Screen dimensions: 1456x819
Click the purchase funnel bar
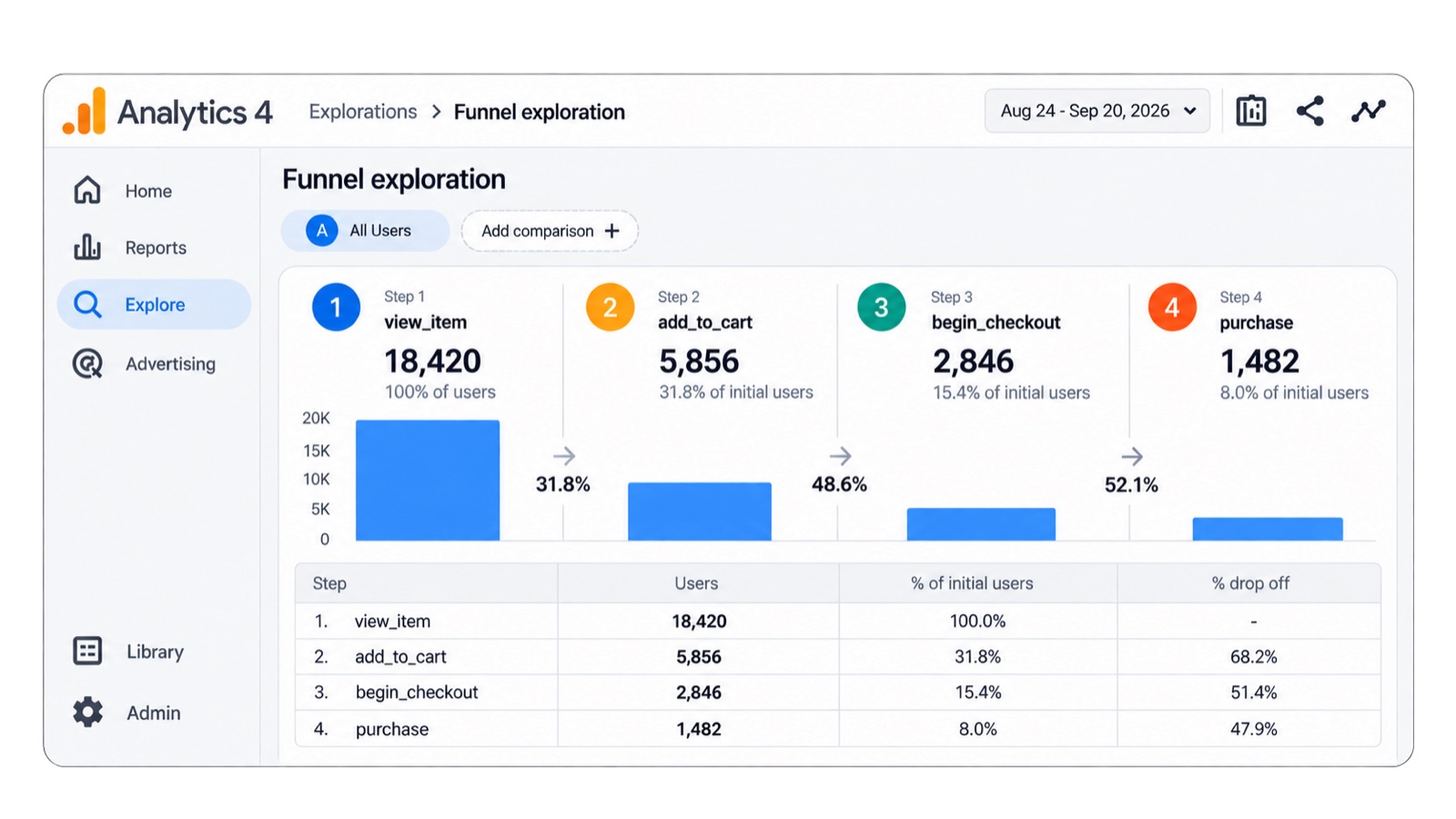[1268, 529]
